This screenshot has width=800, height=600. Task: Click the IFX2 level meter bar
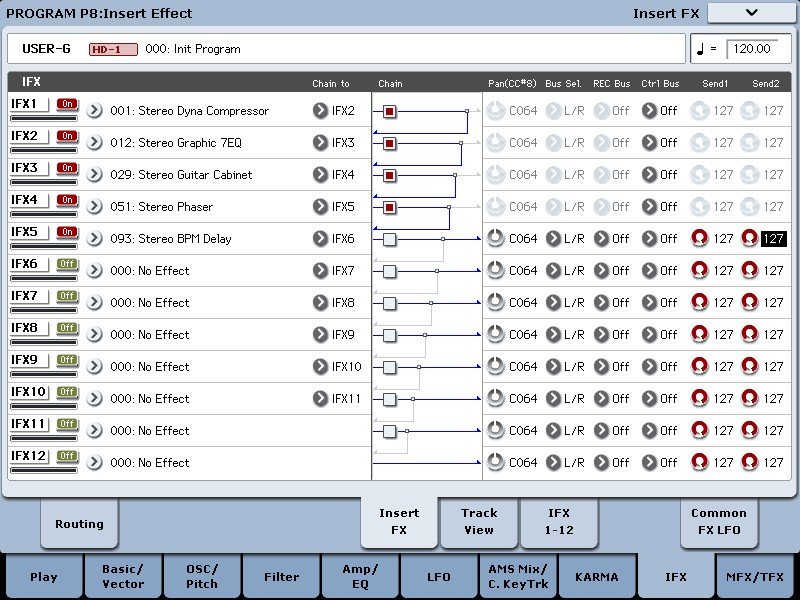pos(43,149)
